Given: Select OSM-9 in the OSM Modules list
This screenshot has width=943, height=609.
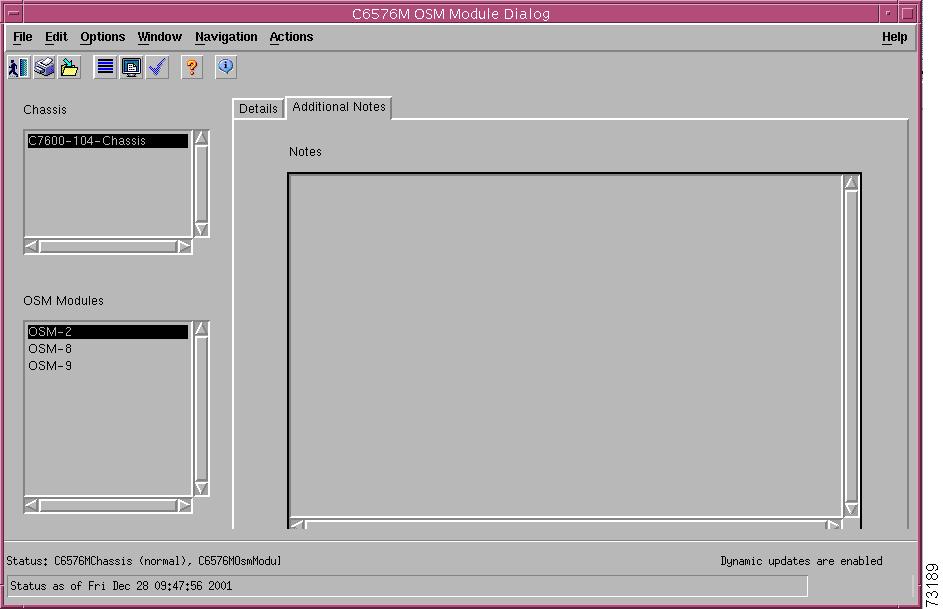Looking at the screenshot, I should coord(108,366).
